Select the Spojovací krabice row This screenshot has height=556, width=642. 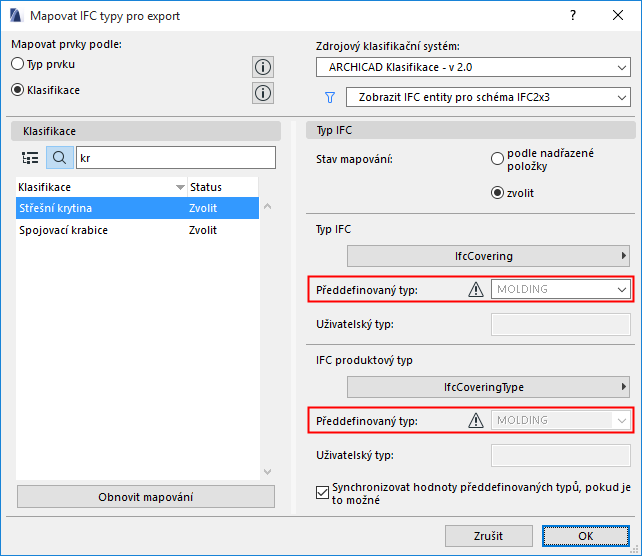[64, 230]
